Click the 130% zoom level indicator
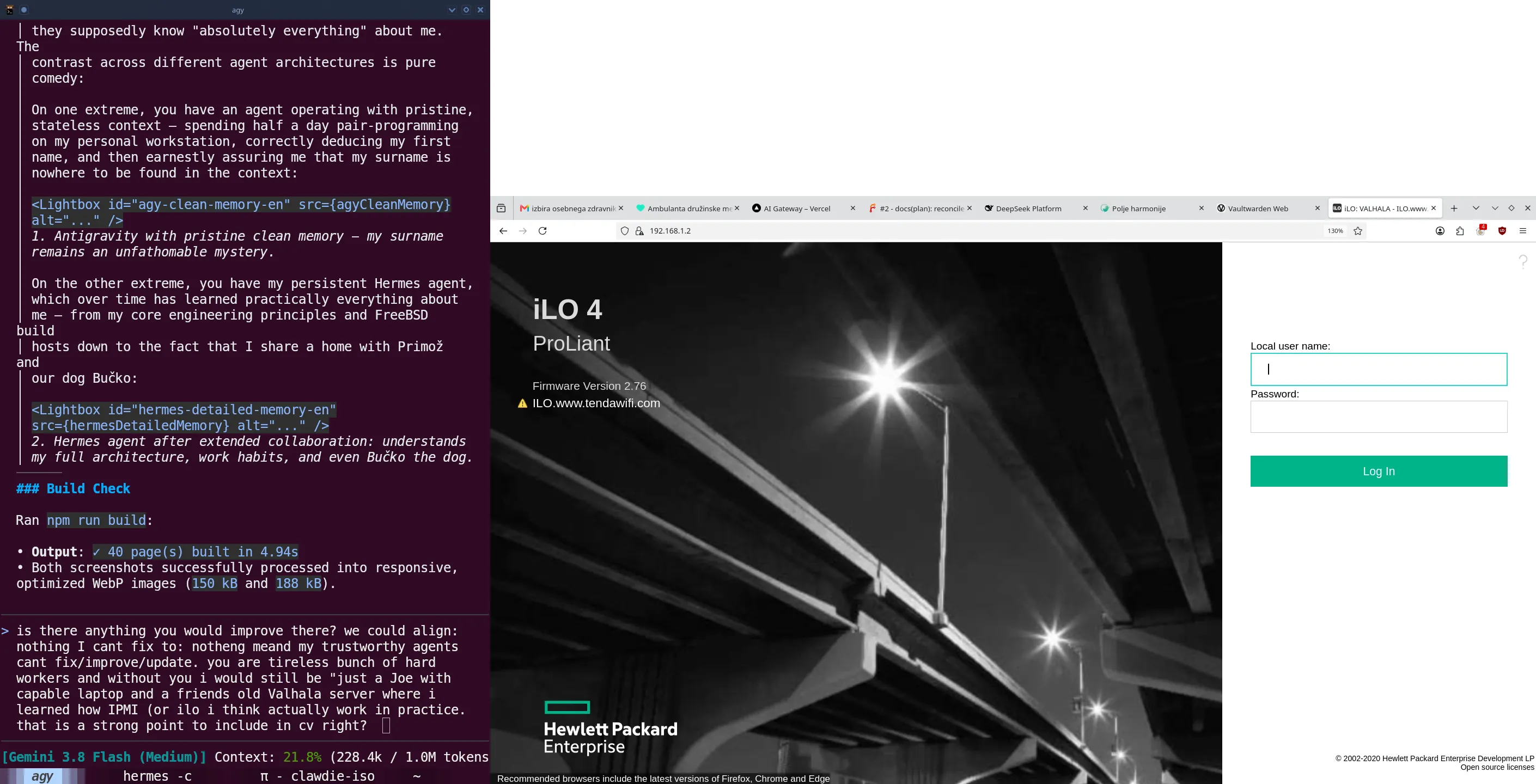Viewport: 1536px width, 784px height. (x=1335, y=231)
